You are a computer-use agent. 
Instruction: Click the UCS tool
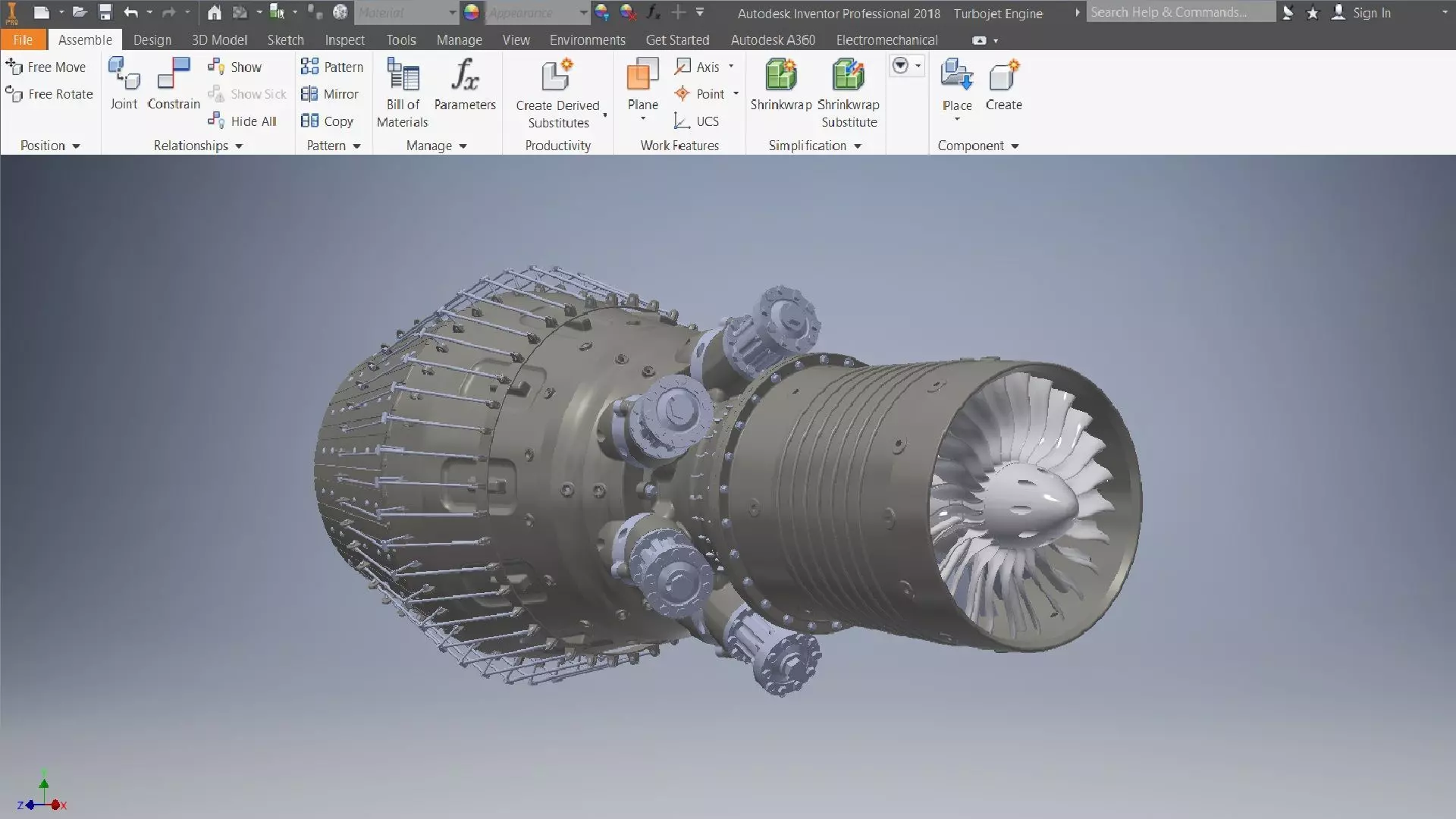click(696, 121)
